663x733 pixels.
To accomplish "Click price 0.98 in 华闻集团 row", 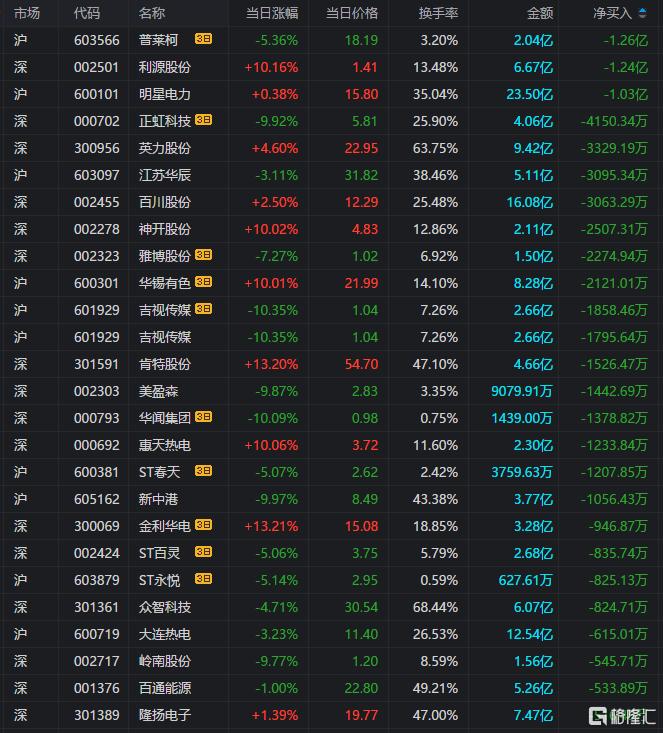I will [365, 418].
